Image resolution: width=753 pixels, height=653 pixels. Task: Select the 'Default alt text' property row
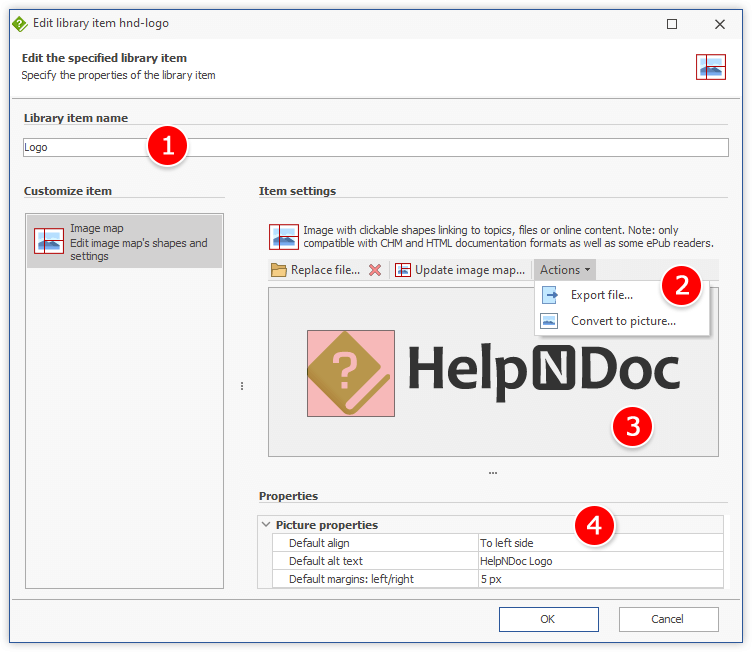498,561
